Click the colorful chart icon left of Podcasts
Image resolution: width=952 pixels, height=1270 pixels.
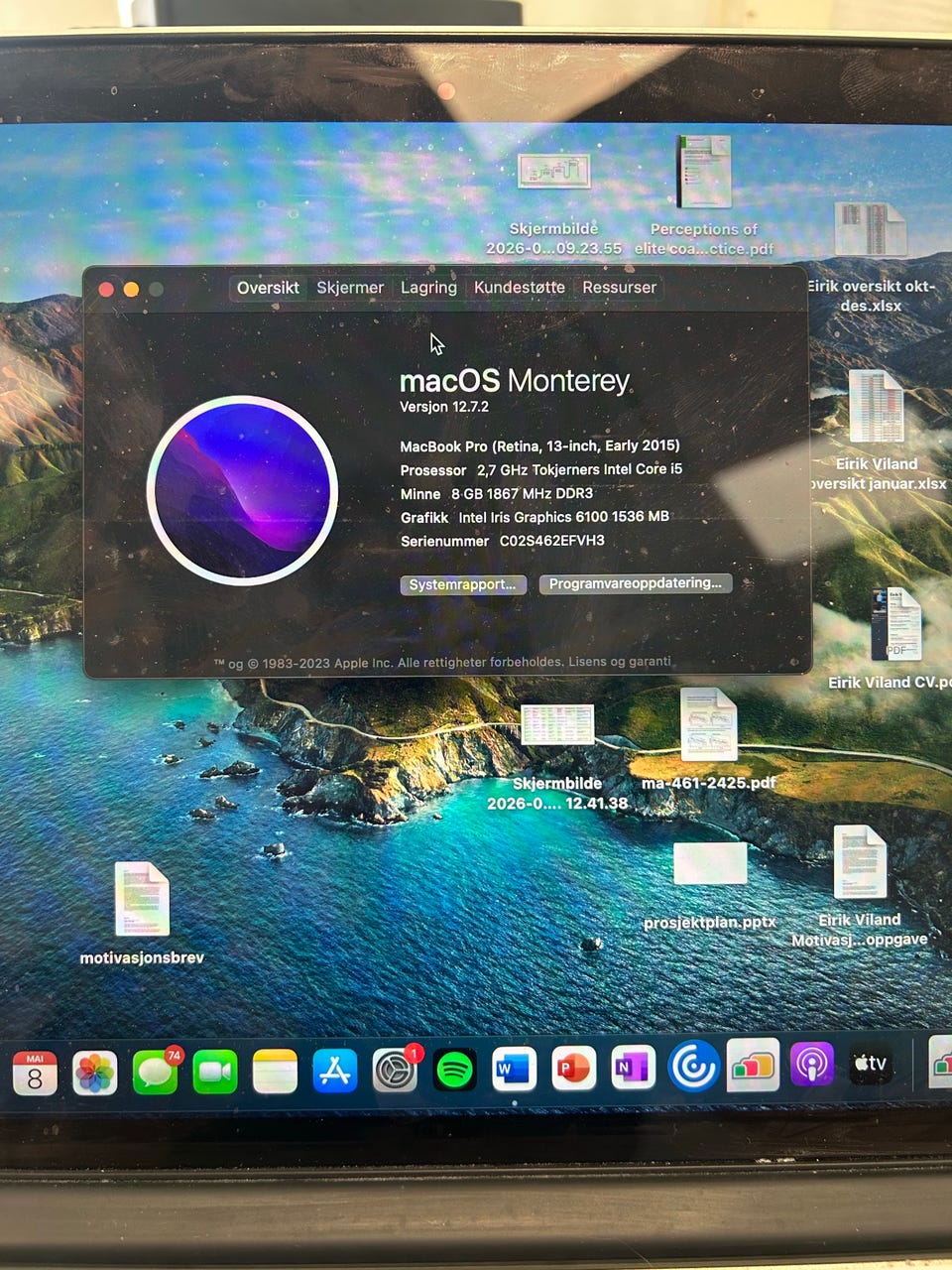(x=753, y=1066)
